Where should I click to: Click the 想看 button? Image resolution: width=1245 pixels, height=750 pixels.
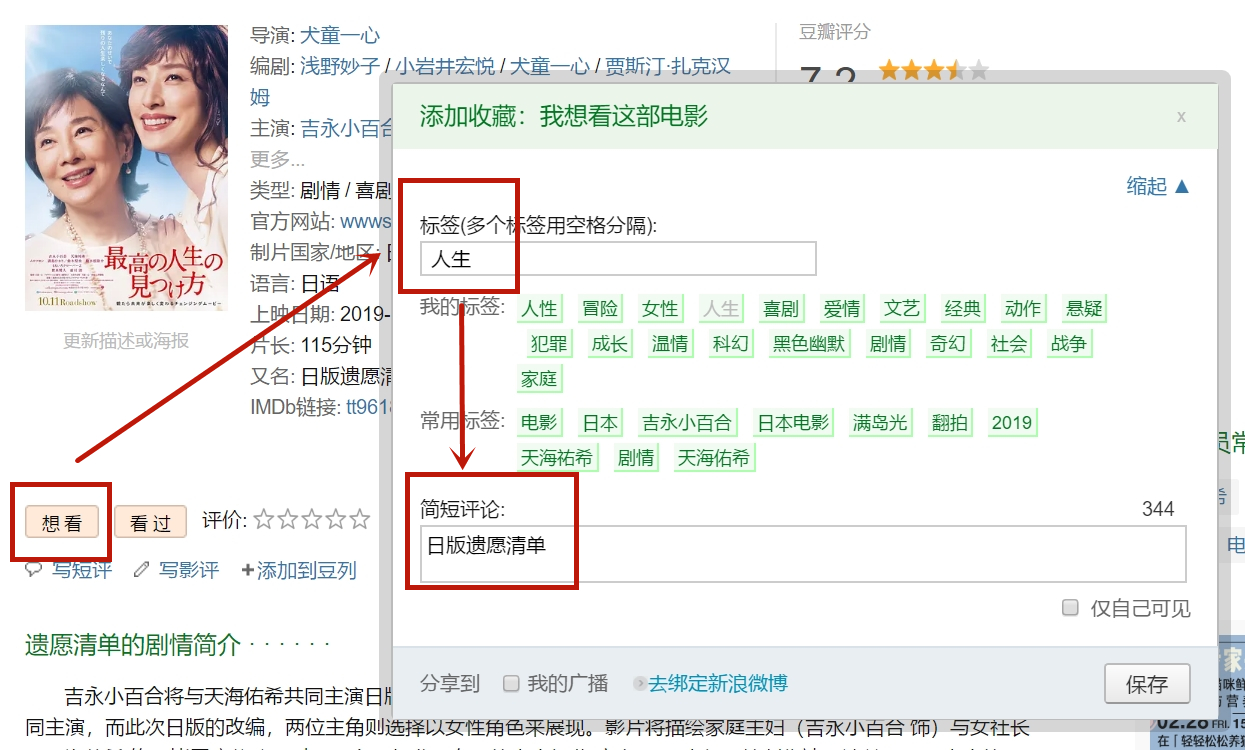click(62, 521)
